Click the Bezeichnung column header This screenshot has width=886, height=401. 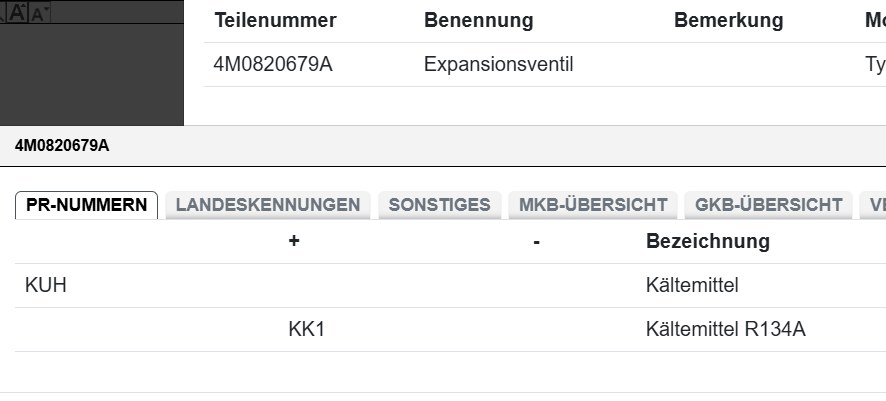708,241
